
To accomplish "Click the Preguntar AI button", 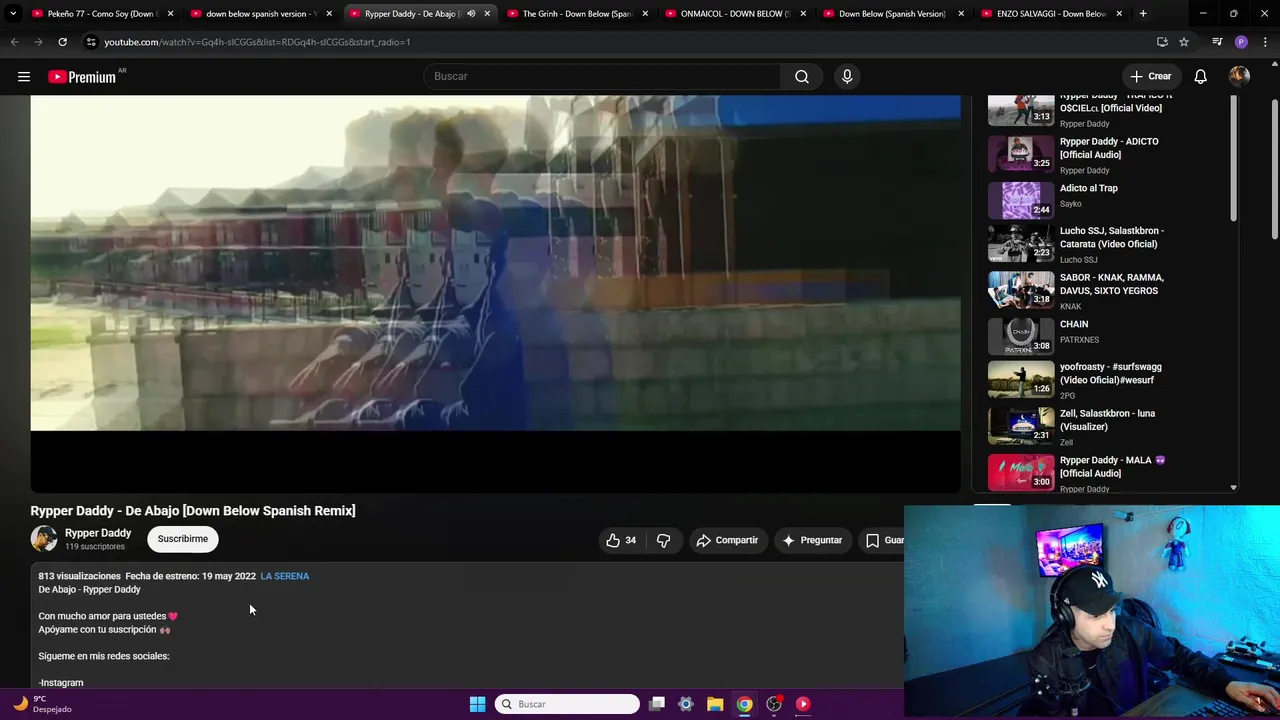I will coord(812,540).
